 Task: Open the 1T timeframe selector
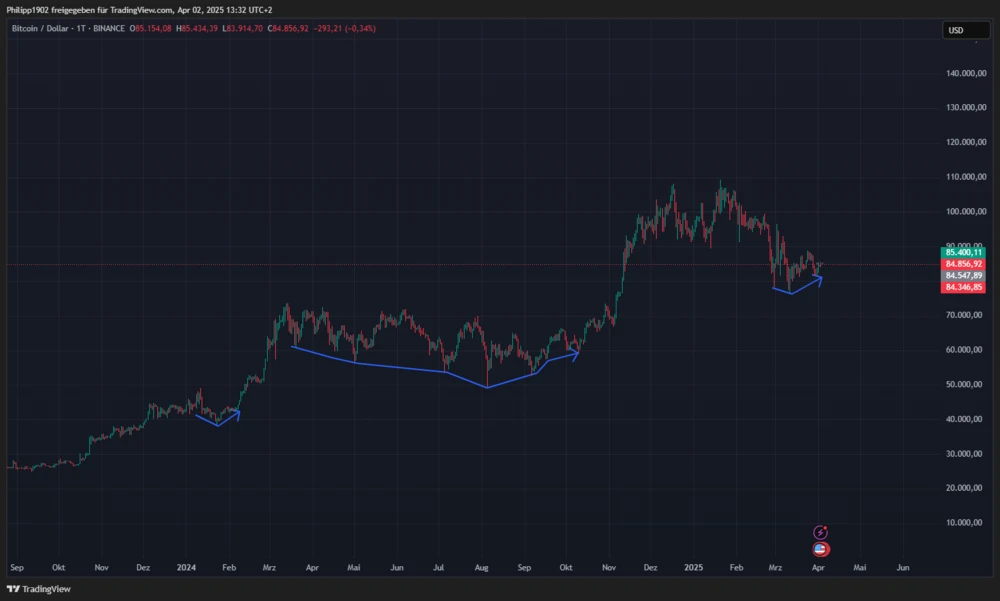click(79, 29)
